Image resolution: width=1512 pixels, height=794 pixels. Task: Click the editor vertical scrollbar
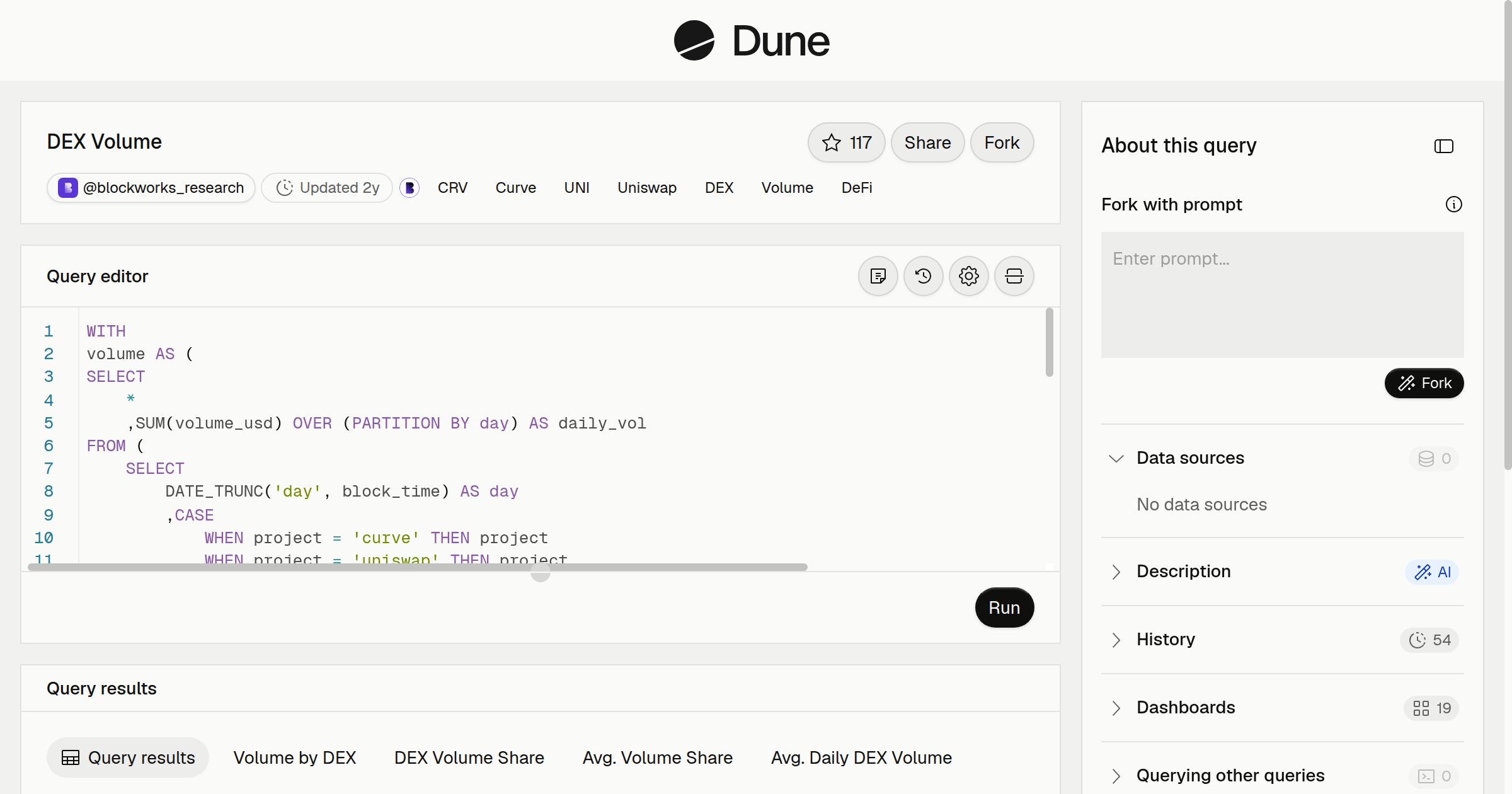pyautogui.click(x=1049, y=342)
